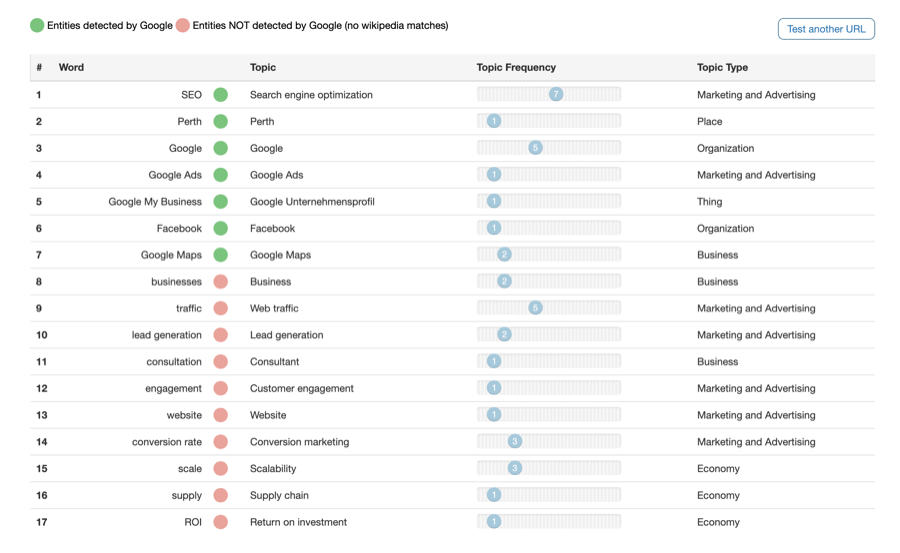This screenshot has width=900, height=553.
Task: Click the SEO topic frequency marker 7
Action: pos(556,94)
